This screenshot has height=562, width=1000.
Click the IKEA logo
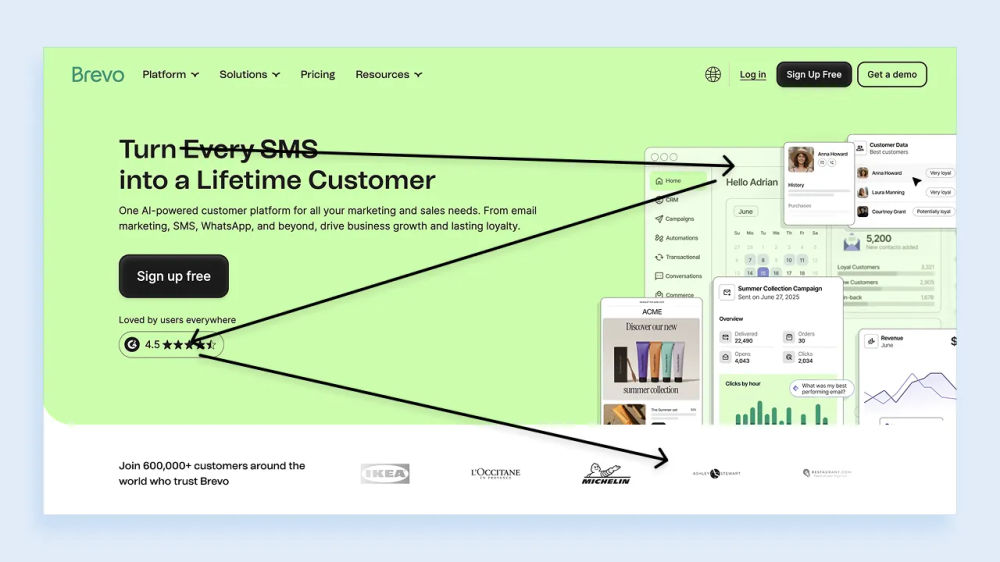(385, 473)
